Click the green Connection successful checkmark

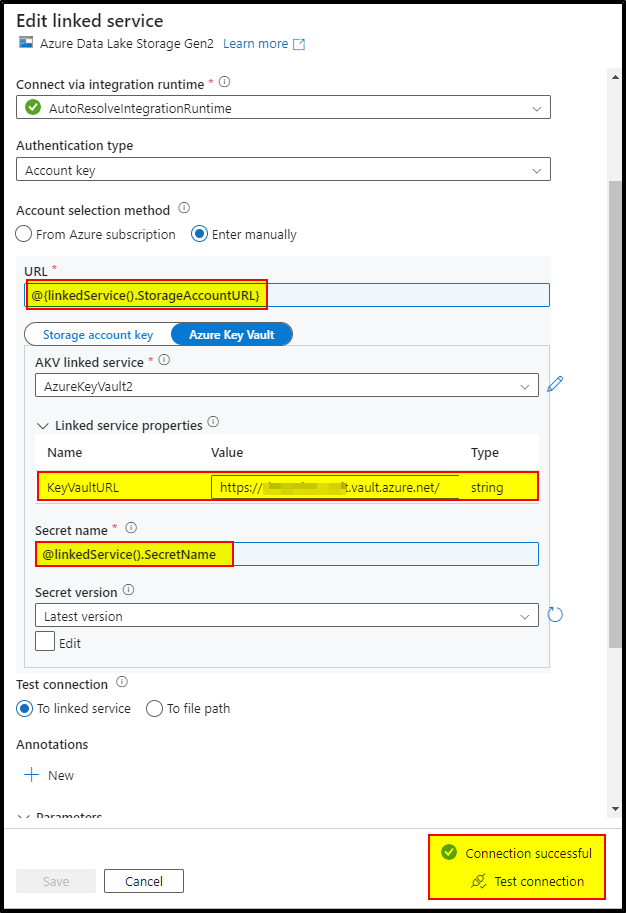point(452,853)
